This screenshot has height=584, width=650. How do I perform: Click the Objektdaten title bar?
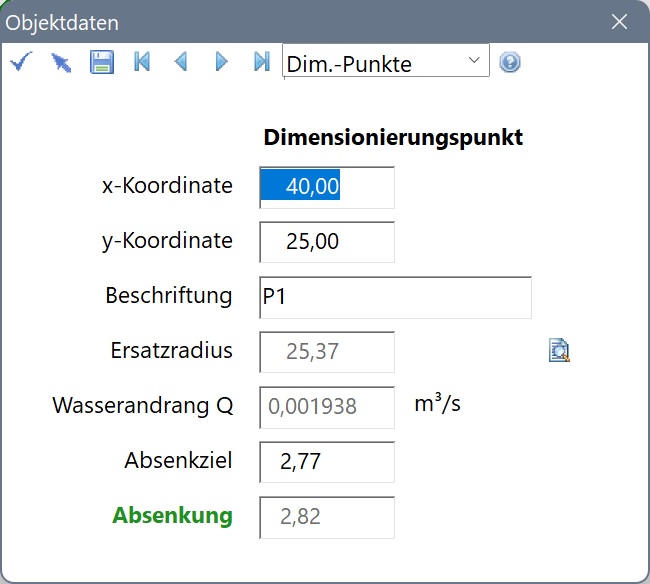[x=300, y=22]
